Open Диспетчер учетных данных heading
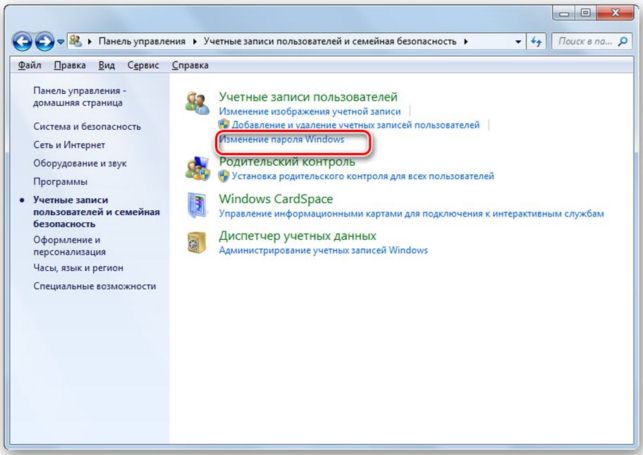Viewport: 643px width, 455px height. pos(297,236)
